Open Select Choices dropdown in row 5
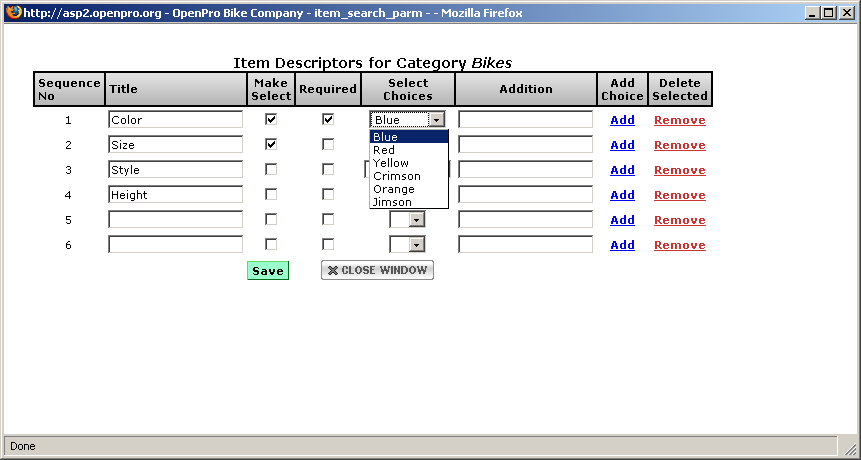 click(417, 220)
